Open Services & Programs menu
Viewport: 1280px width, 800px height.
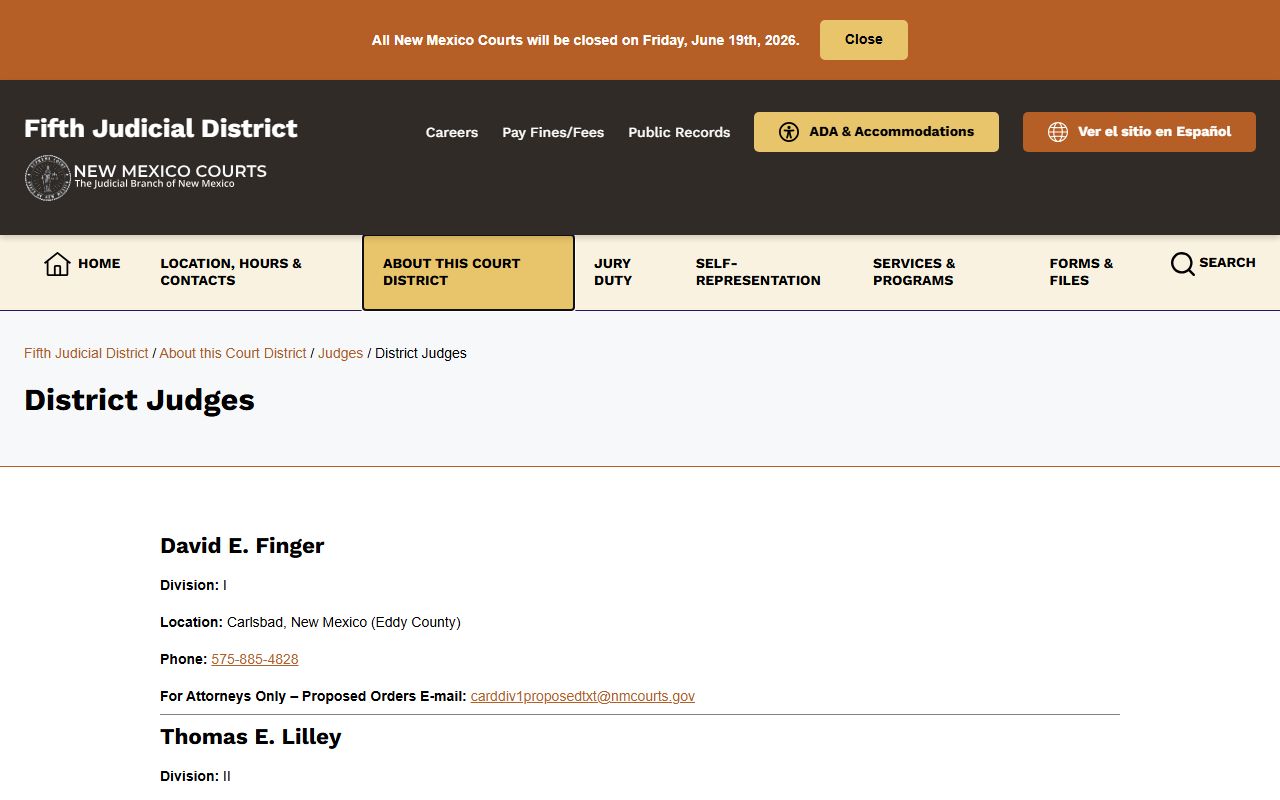[914, 272]
